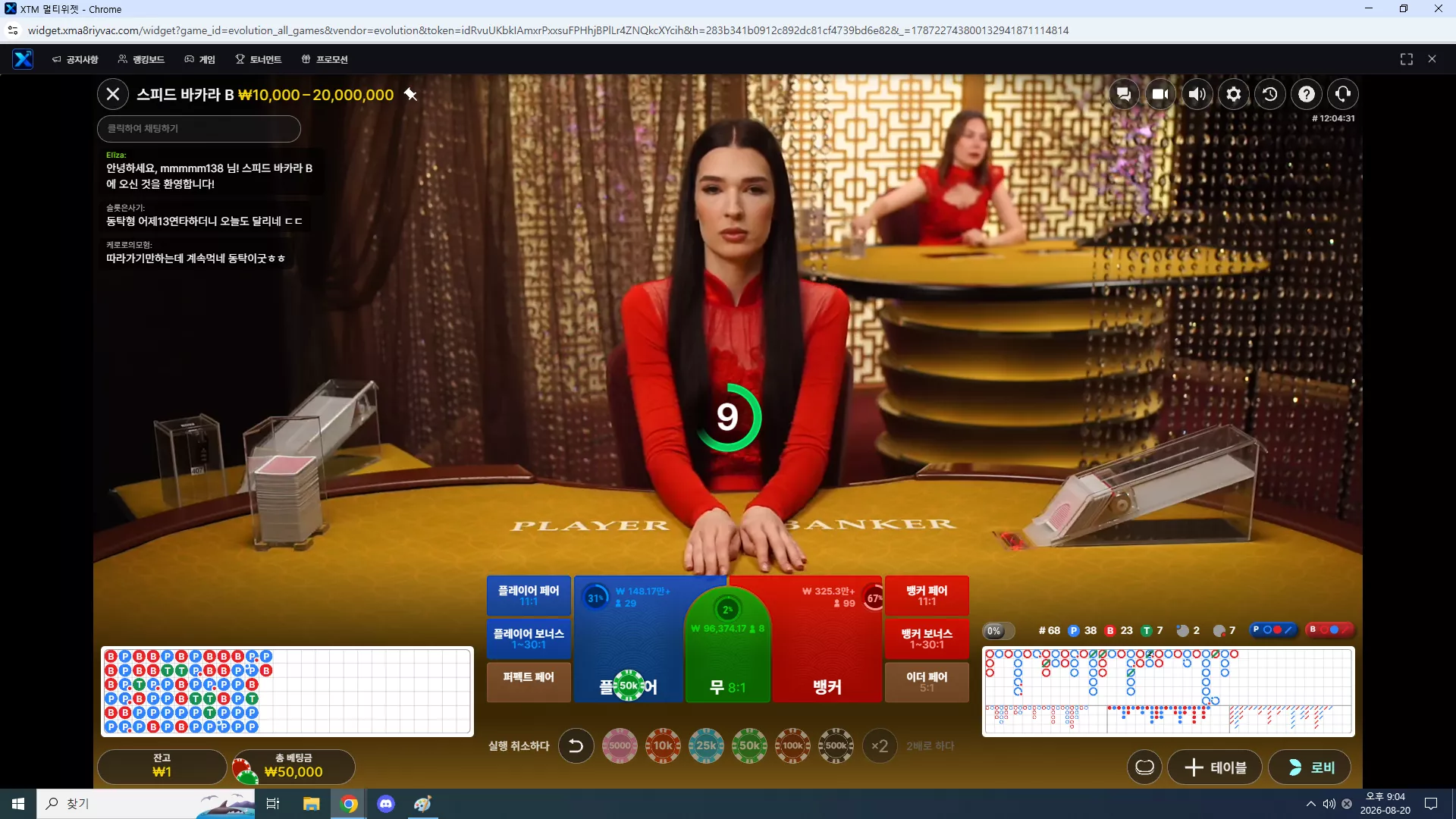The image size is (1456, 819).
Task: Click the Player next-round prediction indicator
Action: pos(1272,630)
